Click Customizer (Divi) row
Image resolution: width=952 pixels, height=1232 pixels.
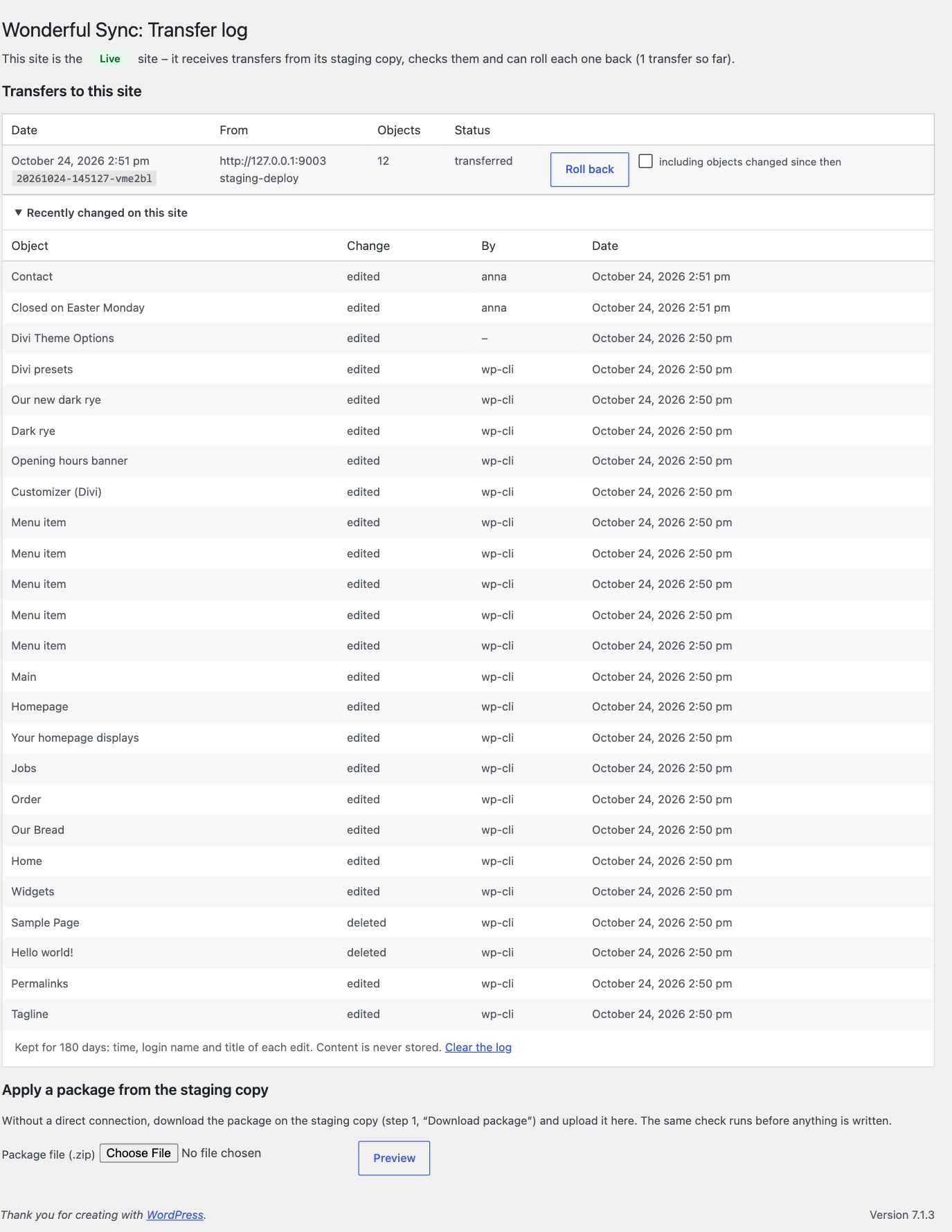tap(468, 492)
